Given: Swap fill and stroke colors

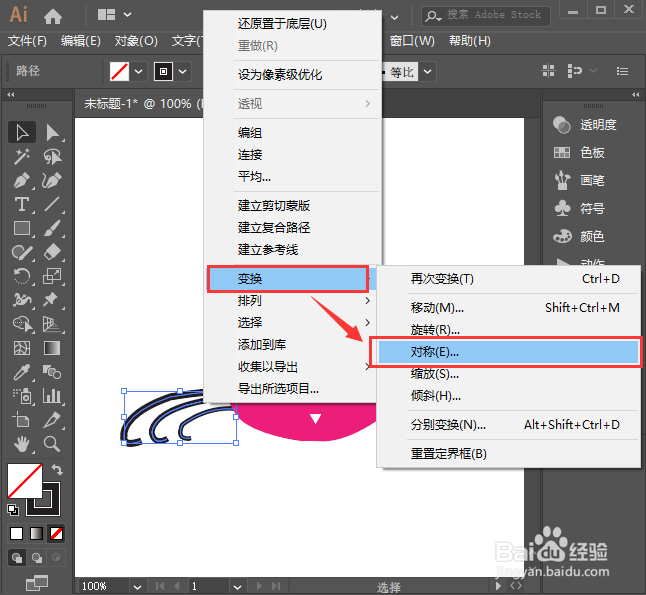Looking at the screenshot, I should [57, 469].
